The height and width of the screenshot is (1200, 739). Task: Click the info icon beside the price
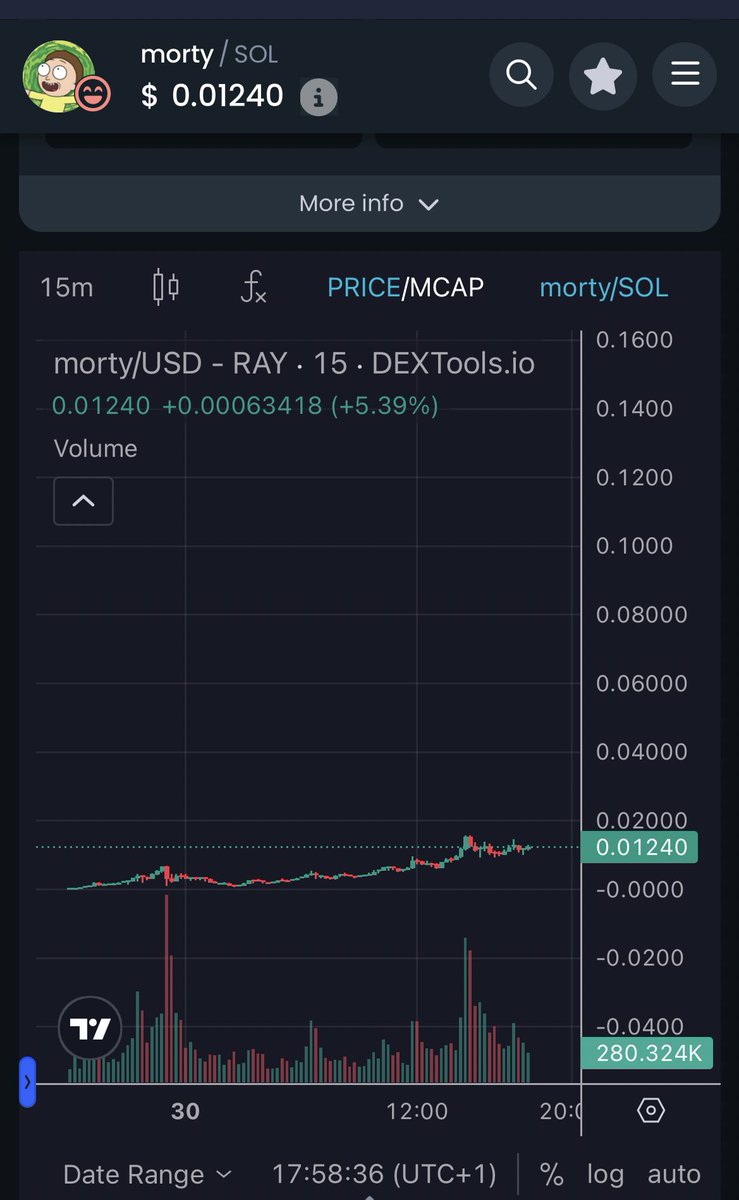point(318,98)
